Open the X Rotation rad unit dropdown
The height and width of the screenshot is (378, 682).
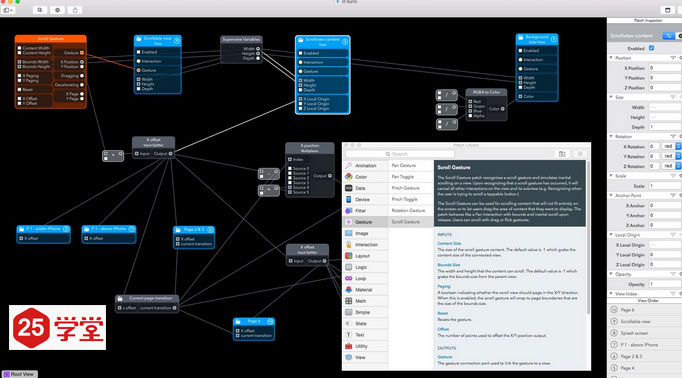tap(671, 147)
